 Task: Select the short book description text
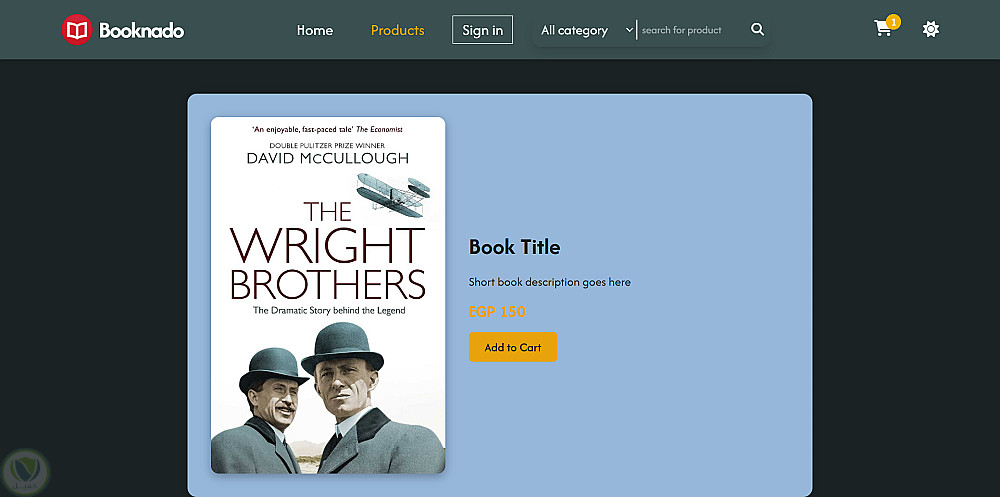[x=550, y=282]
